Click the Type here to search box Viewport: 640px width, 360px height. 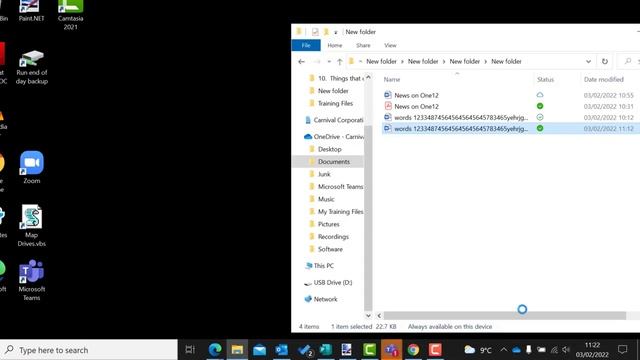click(89, 350)
